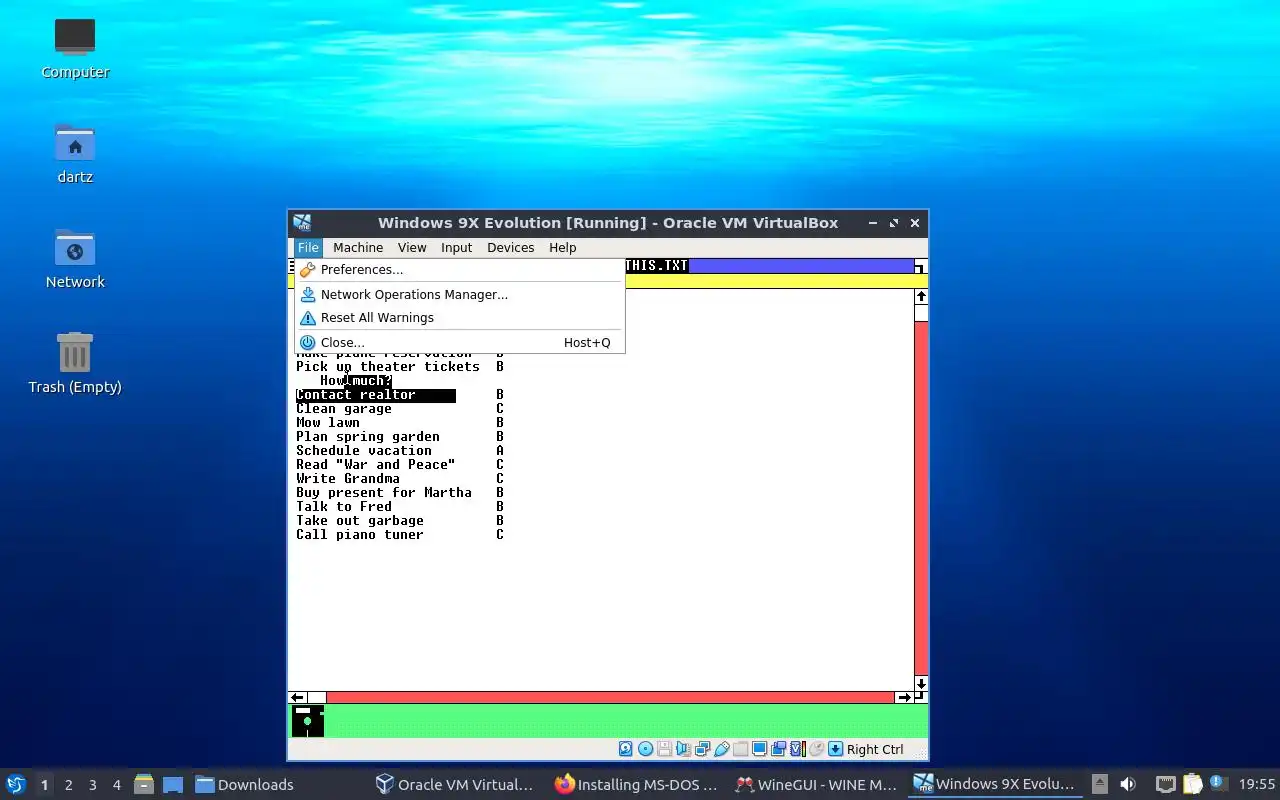Open the Computer desktop icon
Screen dimensions: 1280x800
[x=75, y=48]
